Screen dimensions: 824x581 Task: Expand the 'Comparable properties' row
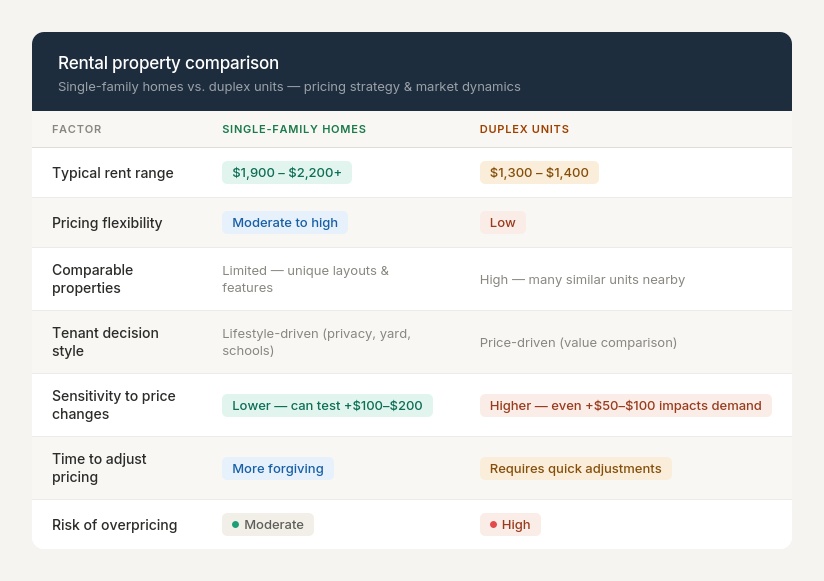(x=92, y=279)
